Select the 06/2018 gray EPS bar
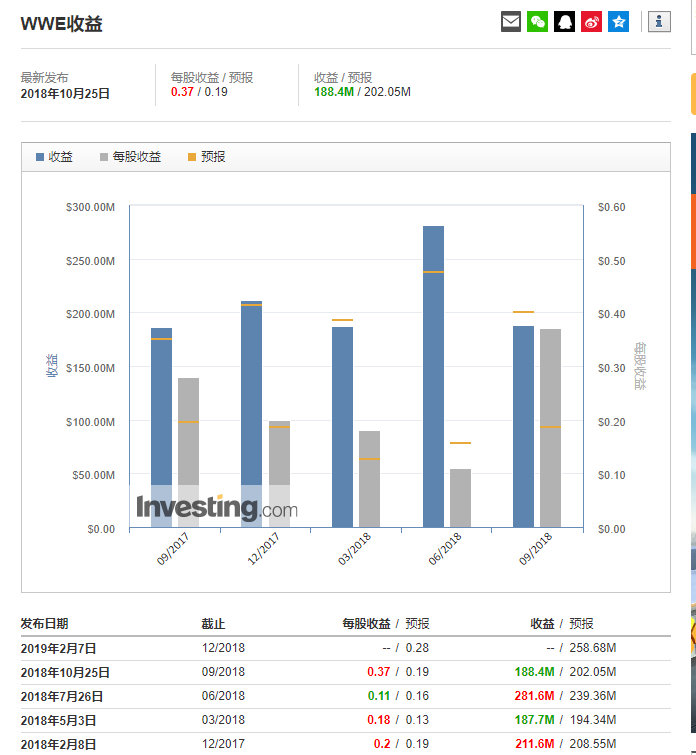Image resolution: width=696 pixels, height=755 pixels. click(x=460, y=498)
